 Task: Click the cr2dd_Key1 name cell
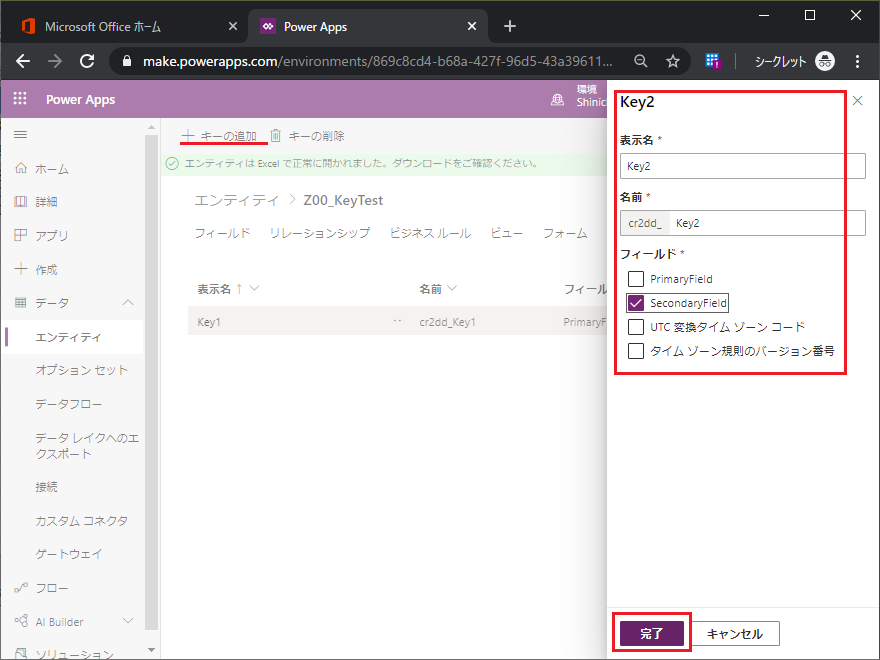pyautogui.click(x=447, y=322)
